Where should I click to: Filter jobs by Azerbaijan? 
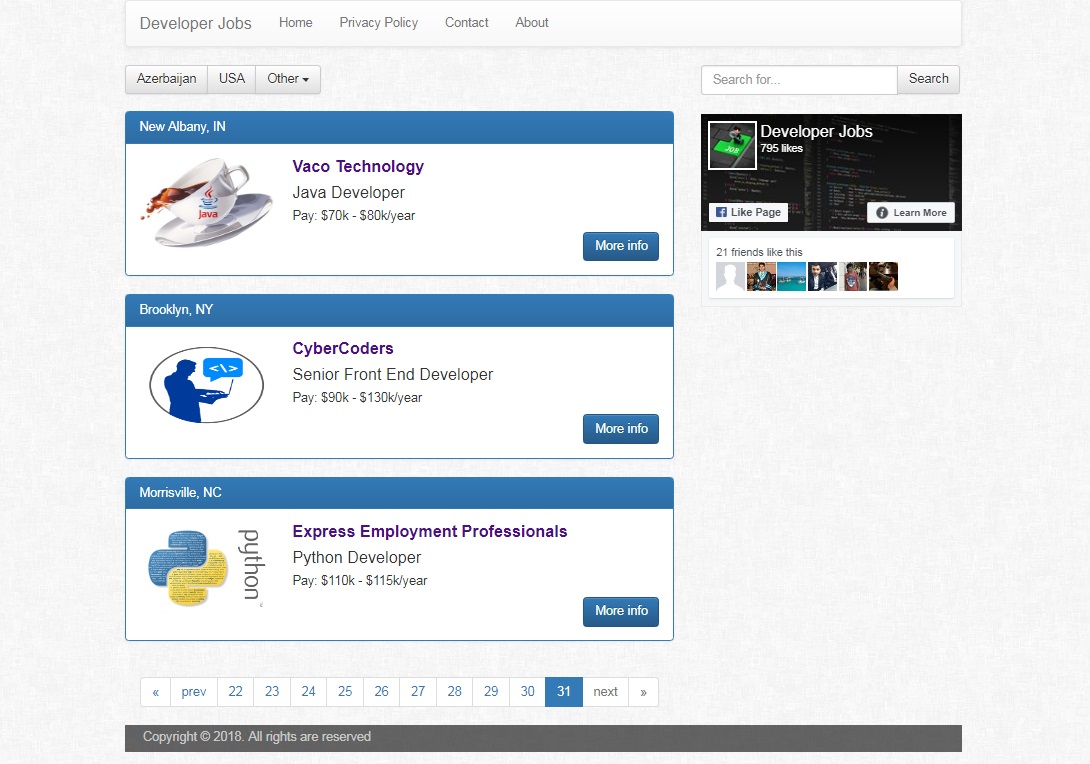click(x=166, y=79)
